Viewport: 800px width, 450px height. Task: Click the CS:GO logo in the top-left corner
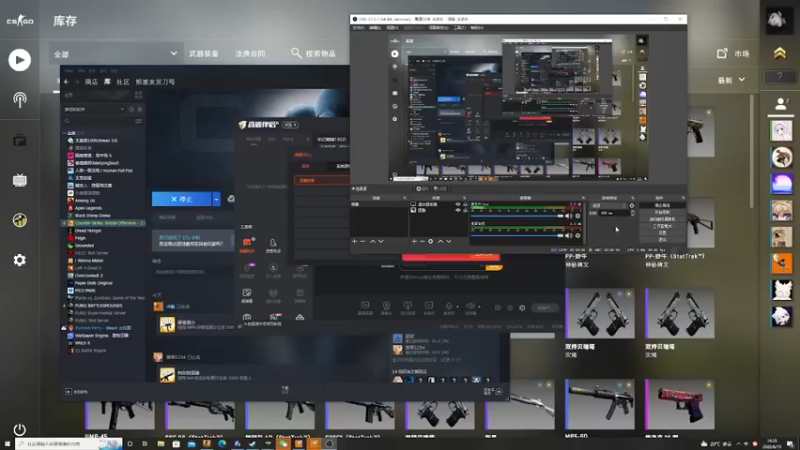tap(20, 21)
